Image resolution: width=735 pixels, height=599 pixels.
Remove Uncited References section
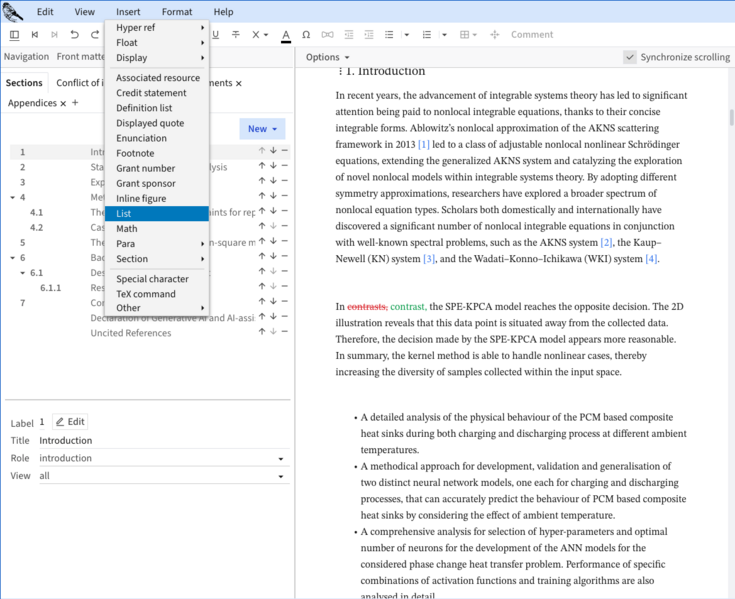tap(285, 331)
